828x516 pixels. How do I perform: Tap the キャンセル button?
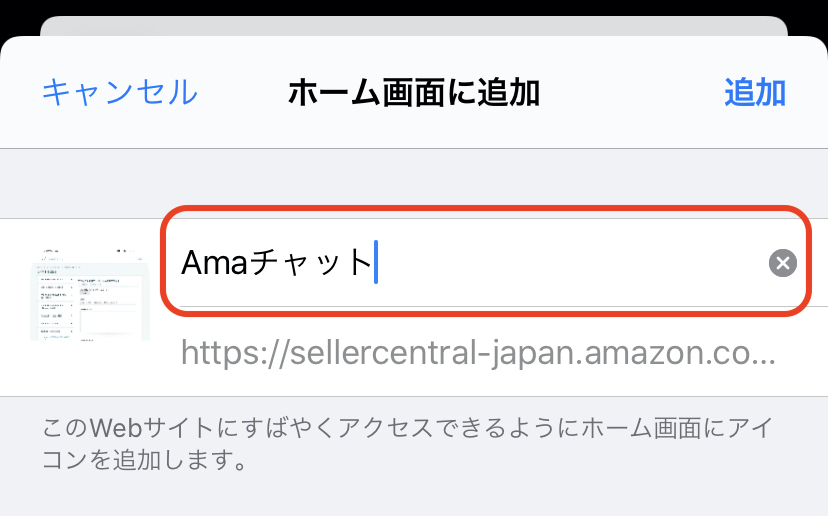119,93
